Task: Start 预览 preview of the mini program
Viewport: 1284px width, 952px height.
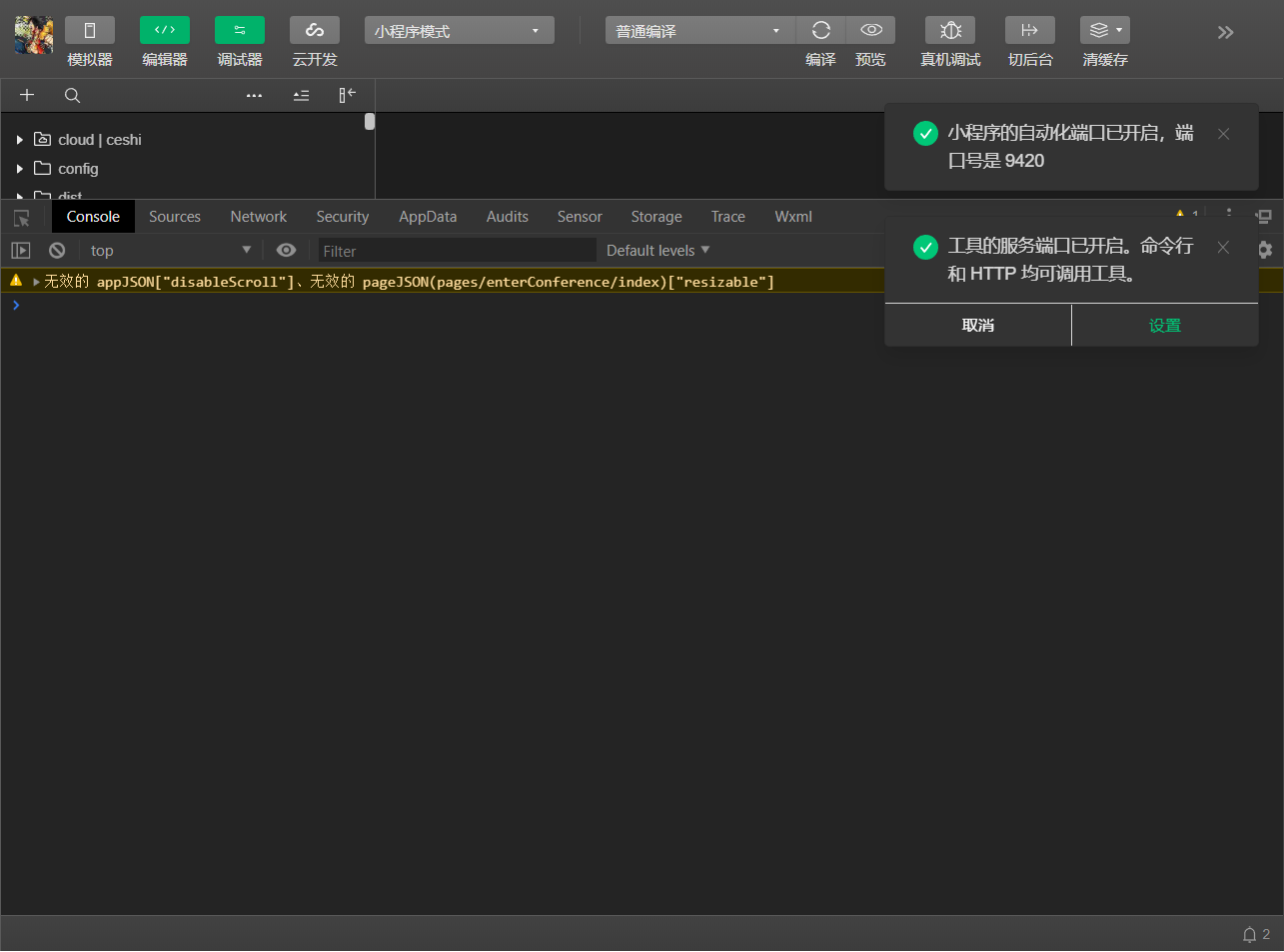Action: tap(870, 30)
